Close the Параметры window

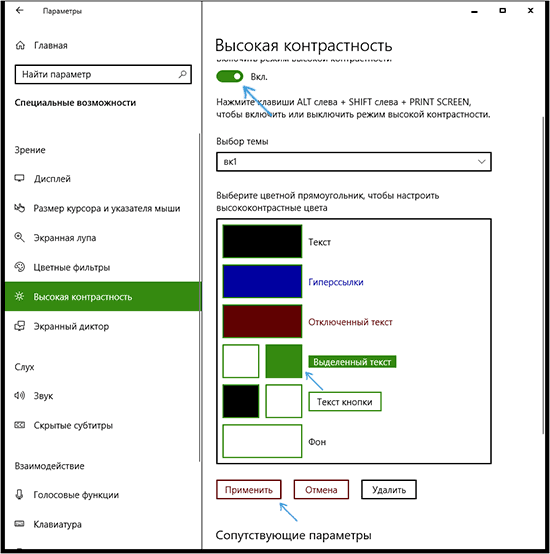click(x=530, y=11)
